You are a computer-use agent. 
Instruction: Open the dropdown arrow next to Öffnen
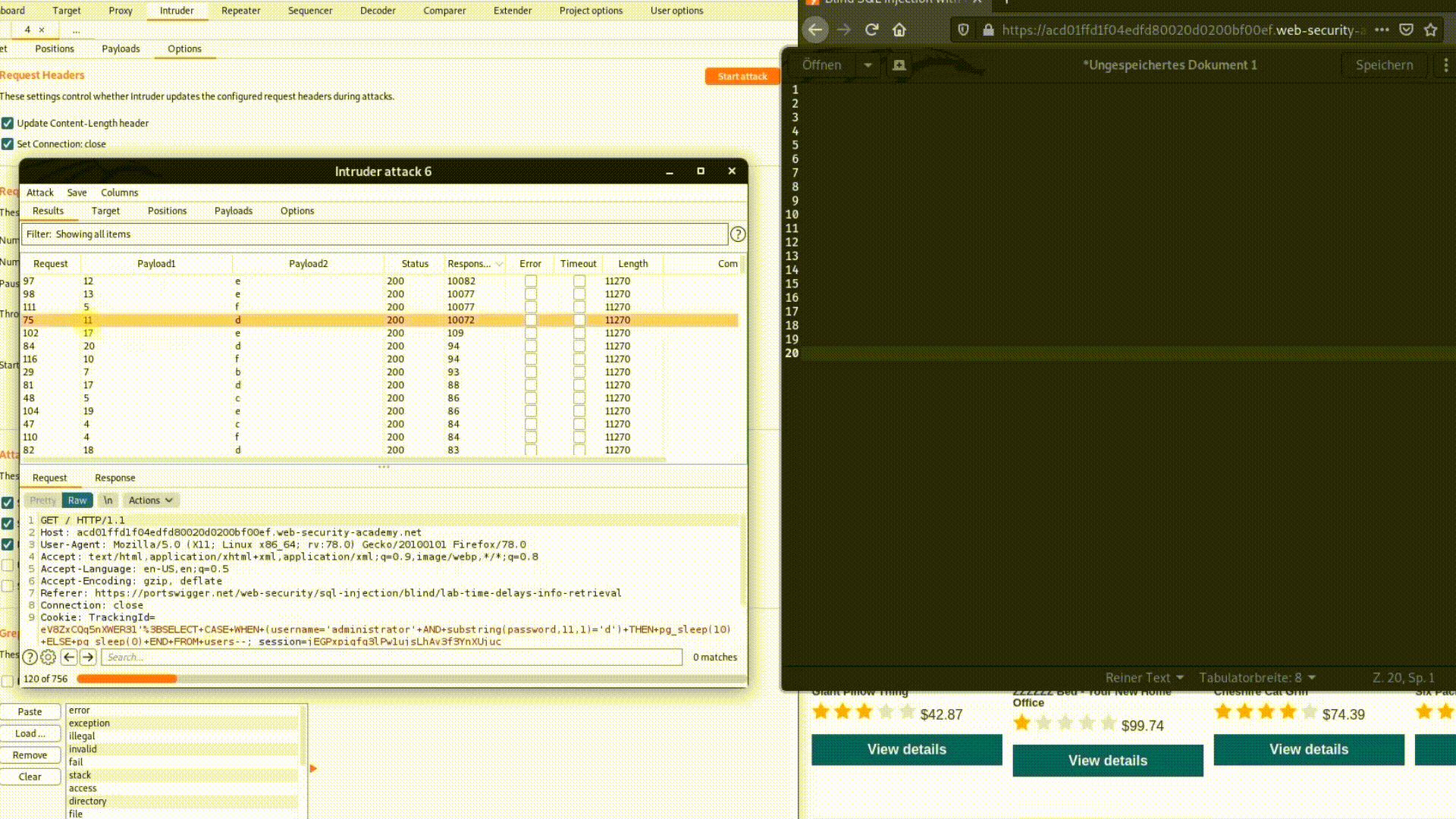tap(868, 65)
